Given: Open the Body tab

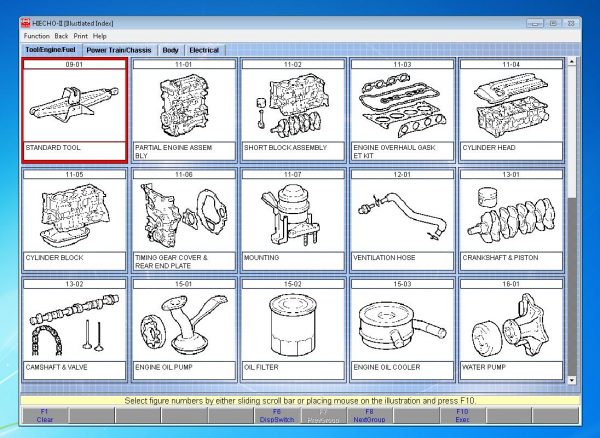Looking at the screenshot, I should tap(170, 50).
